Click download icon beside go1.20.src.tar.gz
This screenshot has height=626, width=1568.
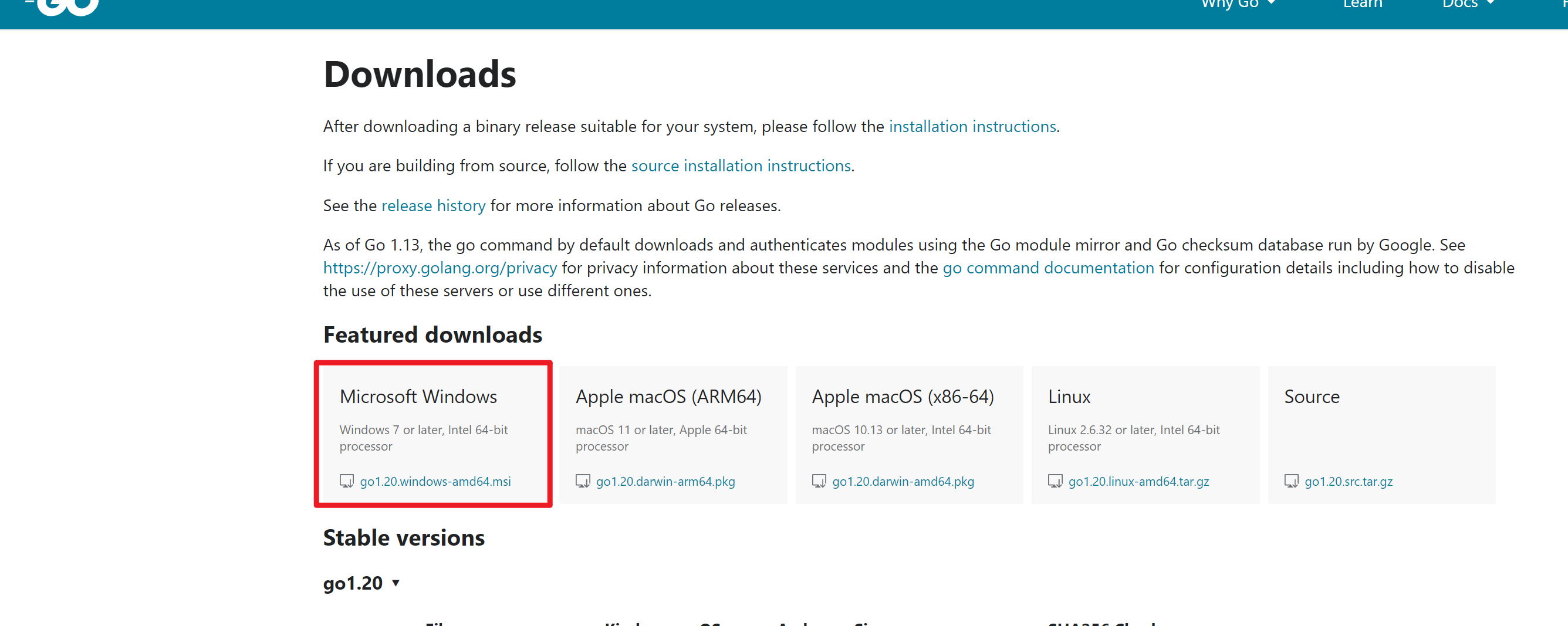coord(1291,481)
